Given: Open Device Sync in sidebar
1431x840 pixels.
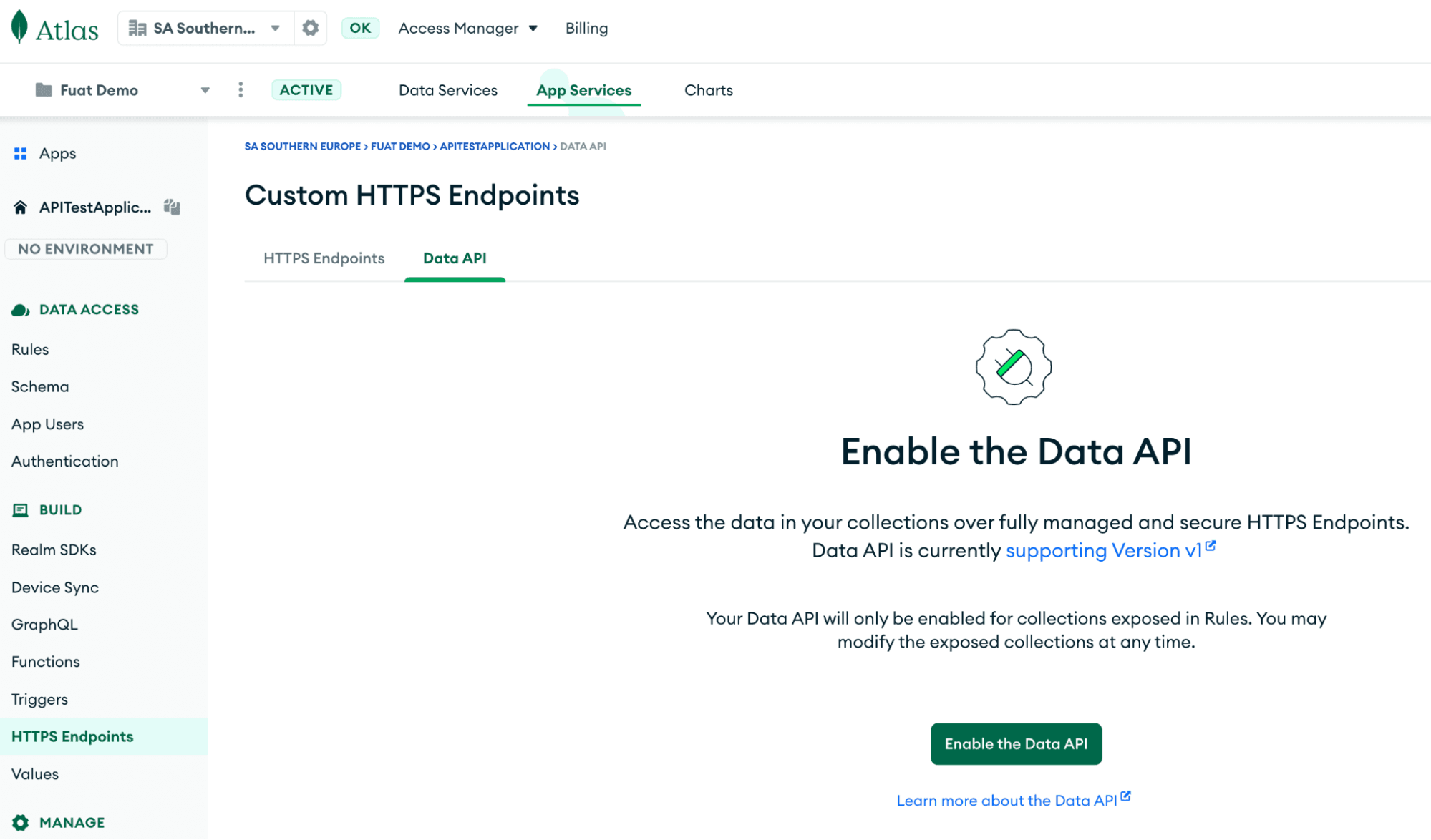Looking at the screenshot, I should coord(55,587).
